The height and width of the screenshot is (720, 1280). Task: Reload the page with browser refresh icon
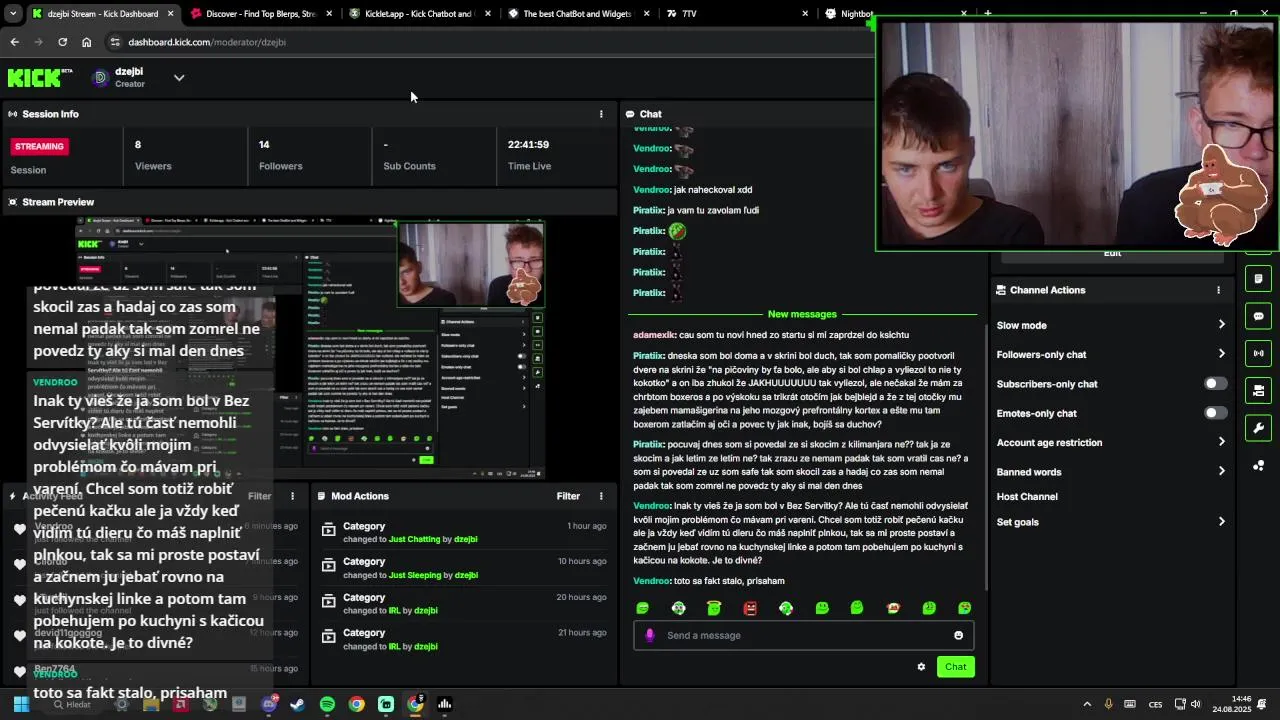[x=62, y=42]
